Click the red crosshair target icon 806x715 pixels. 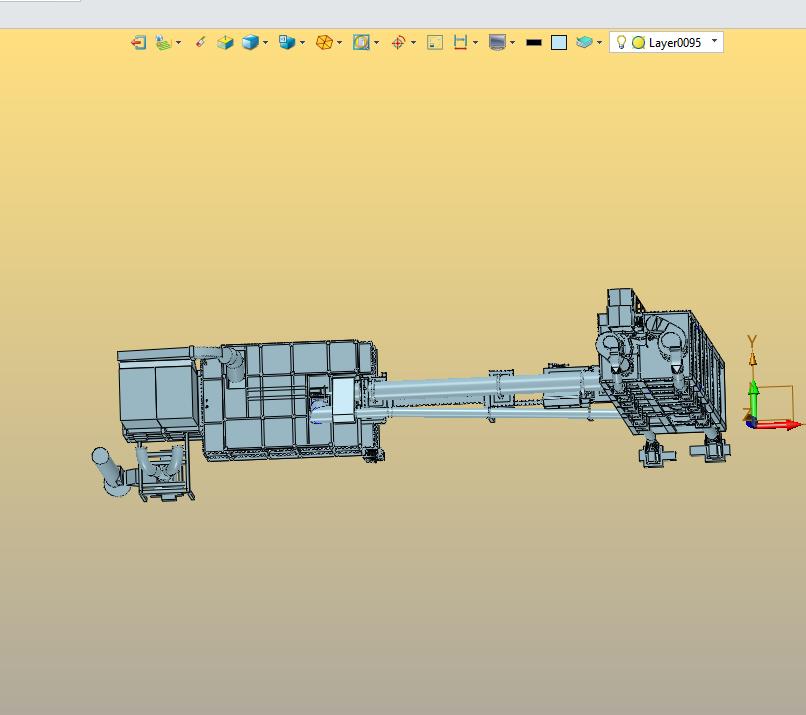coord(398,42)
